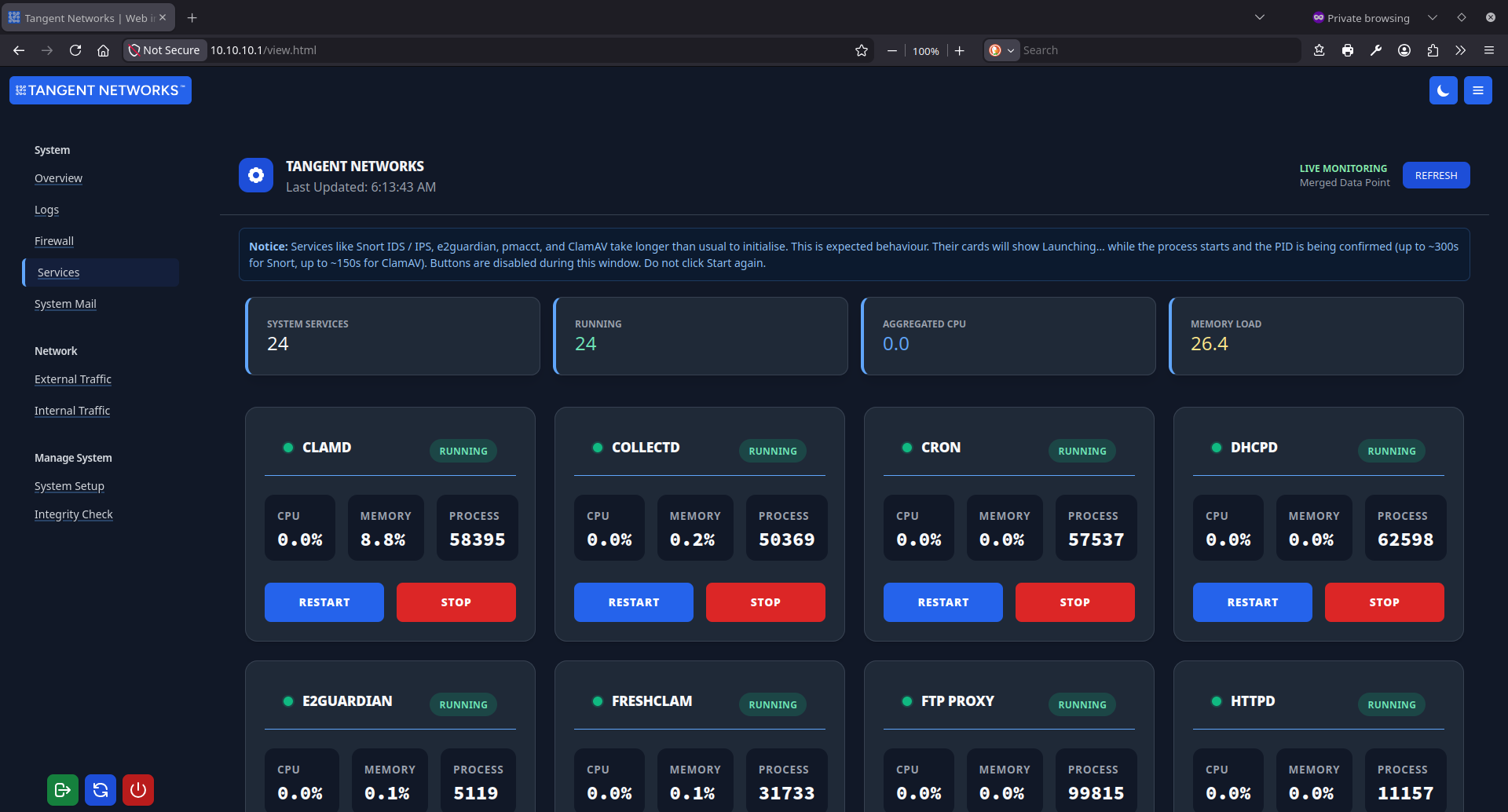The width and height of the screenshot is (1508, 812).
Task: Decrease page zoom with the minus control
Action: click(x=891, y=49)
